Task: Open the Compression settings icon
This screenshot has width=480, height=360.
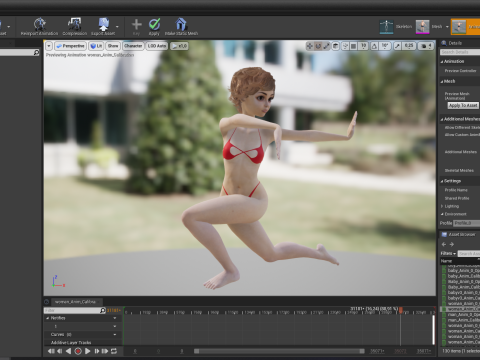Action: coord(74,24)
